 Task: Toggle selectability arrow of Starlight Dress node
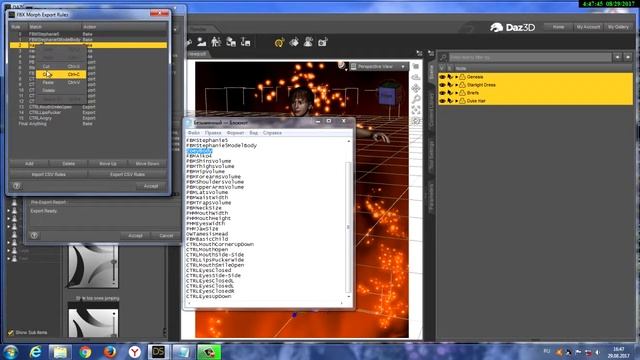point(450,85)
